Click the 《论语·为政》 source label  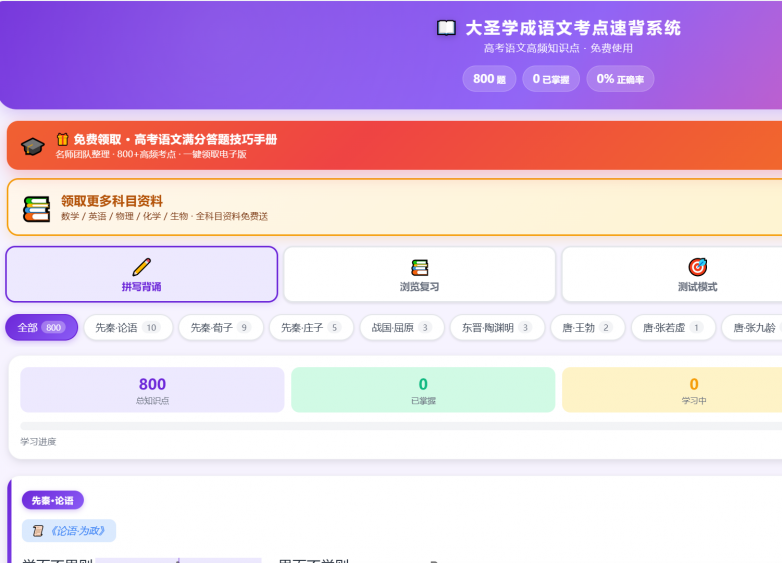click(69, 531)
